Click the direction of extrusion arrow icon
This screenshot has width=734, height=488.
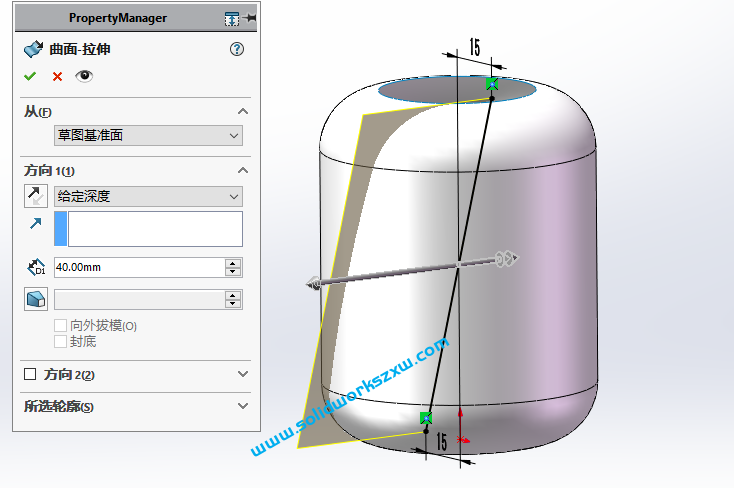(x=36, y=223)
